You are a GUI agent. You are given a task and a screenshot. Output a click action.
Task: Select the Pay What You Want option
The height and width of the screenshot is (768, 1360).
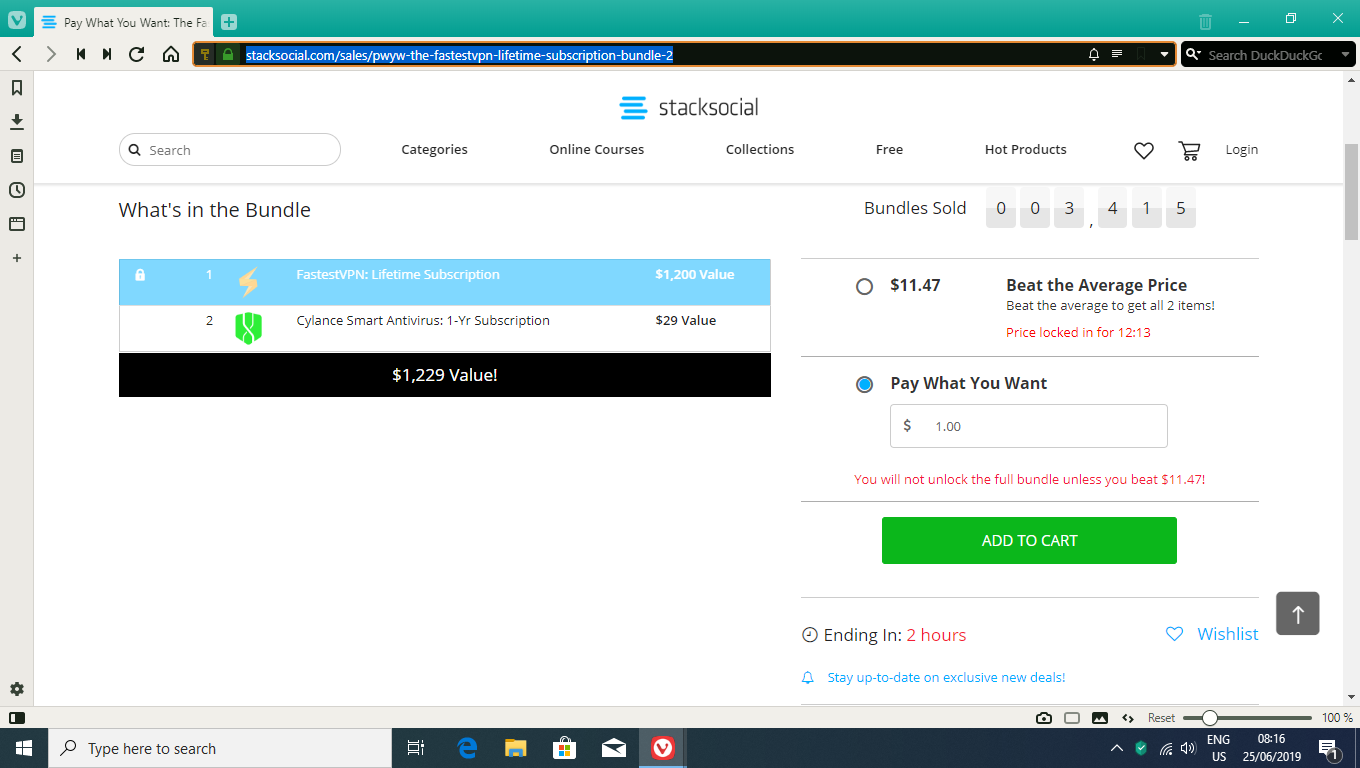(865, 384)
